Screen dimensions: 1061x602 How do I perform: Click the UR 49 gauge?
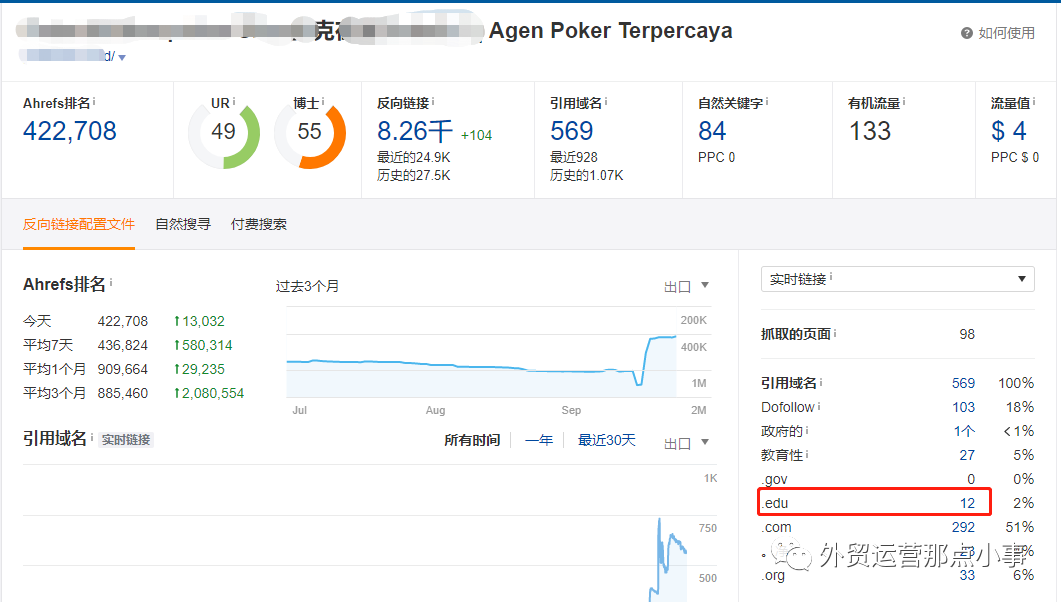coord(223,134)
